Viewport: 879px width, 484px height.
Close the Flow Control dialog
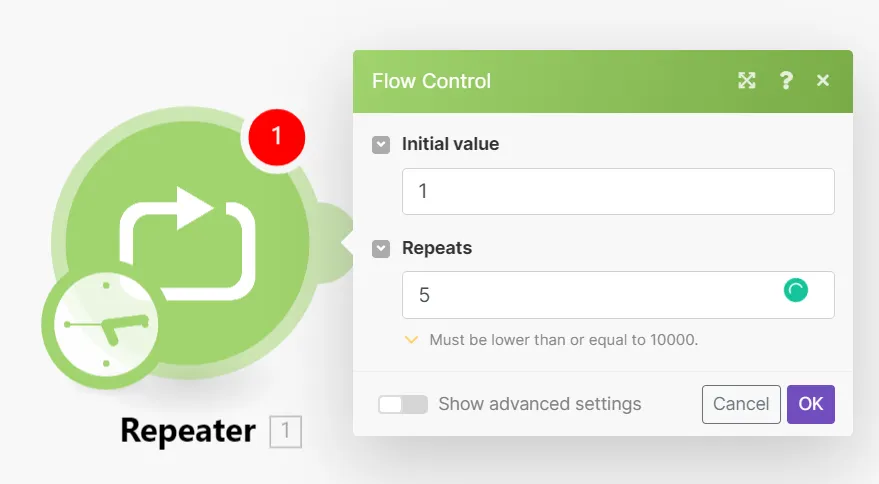823,81
